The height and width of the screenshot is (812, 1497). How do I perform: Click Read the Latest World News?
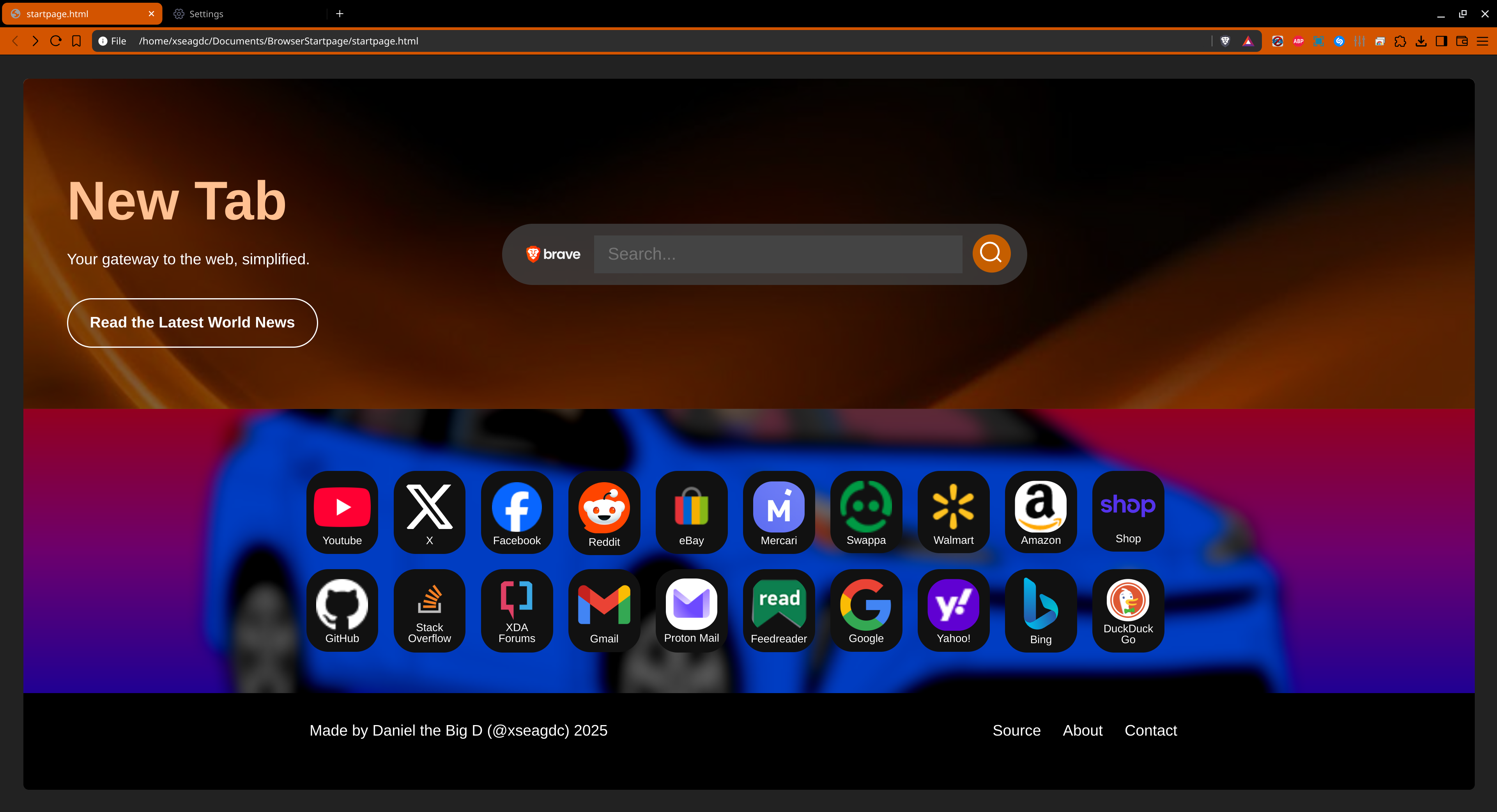click(x=192, y=323)
